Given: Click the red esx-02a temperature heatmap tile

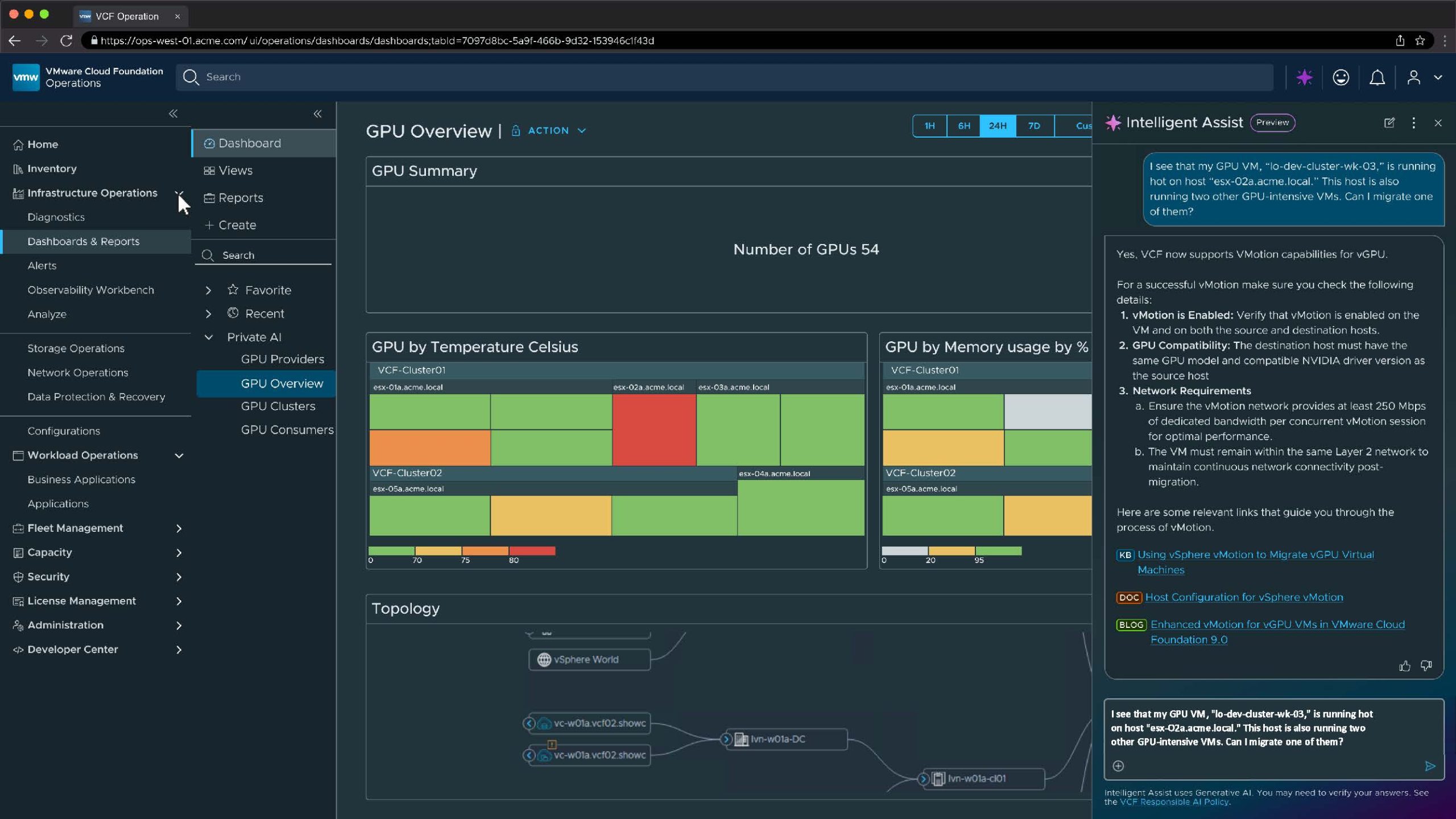Looking at the screenshot, I should [x=654, y=429].
